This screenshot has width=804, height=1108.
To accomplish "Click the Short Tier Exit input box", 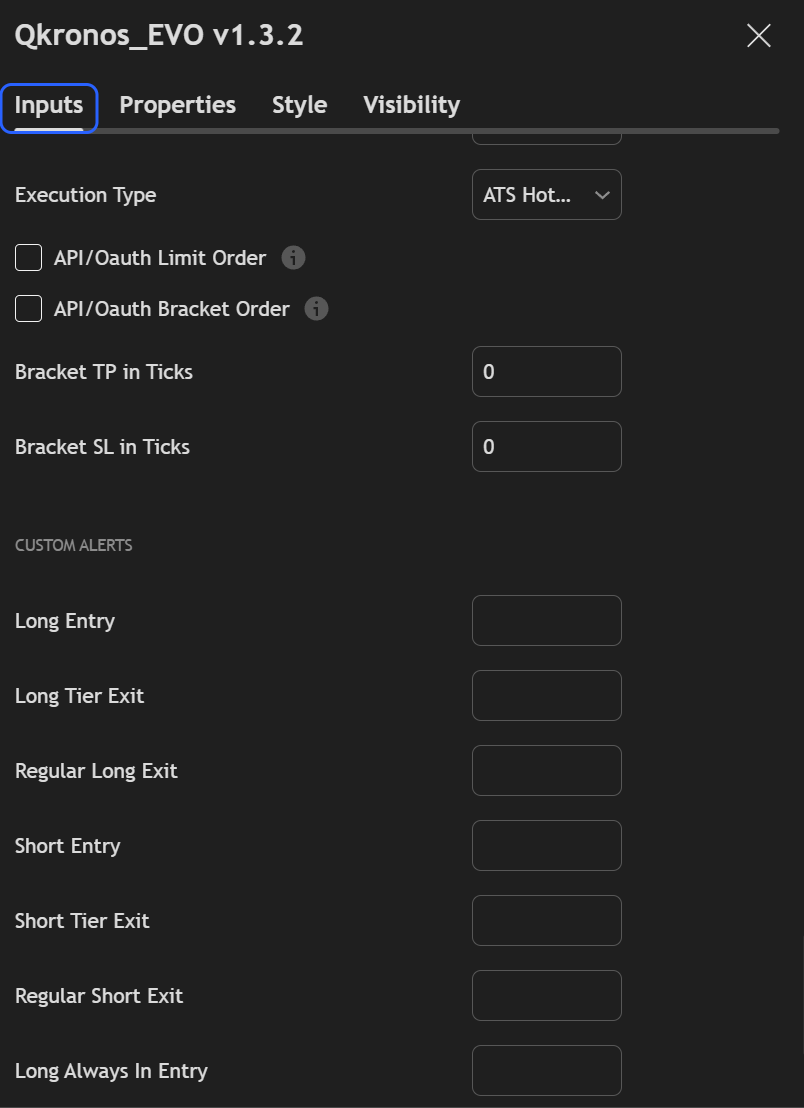I will pos(546,921).
